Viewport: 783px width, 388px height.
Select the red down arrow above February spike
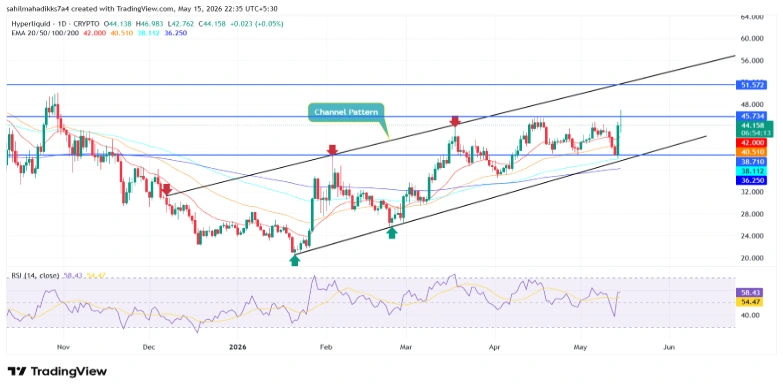pos(333,150)
